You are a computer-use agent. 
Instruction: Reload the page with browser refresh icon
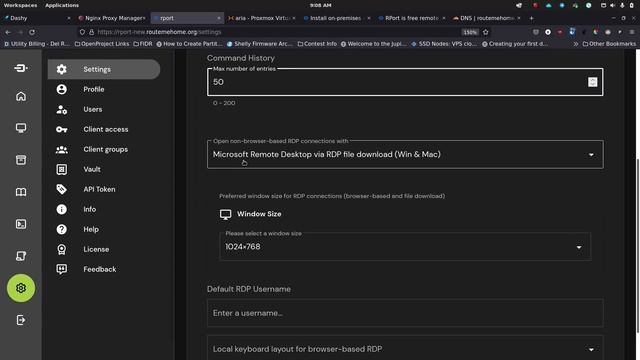tap(32, 32)
